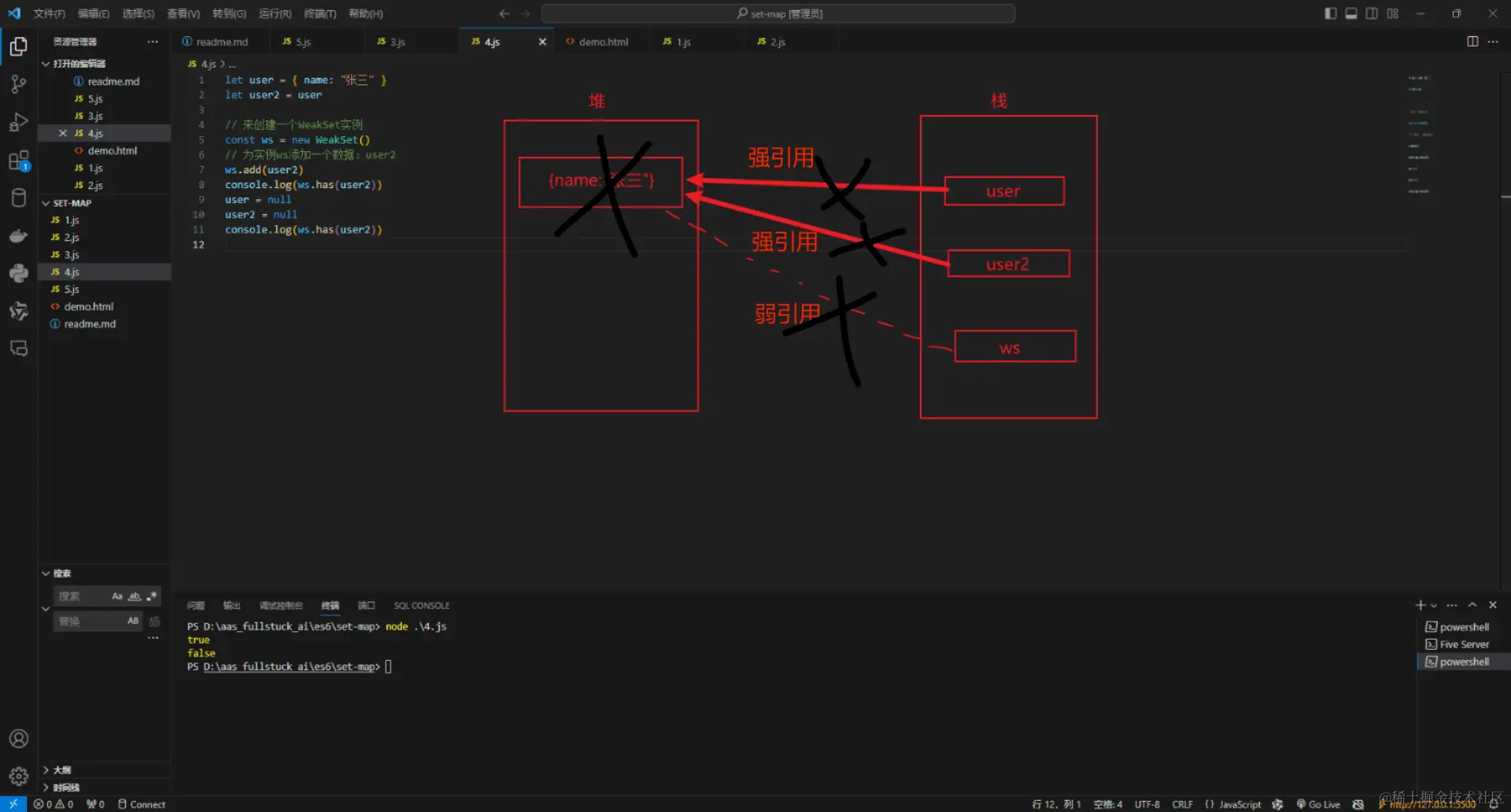Open the File menu
The width and height of the screenshot is (1511, 812).
point(50,13)
